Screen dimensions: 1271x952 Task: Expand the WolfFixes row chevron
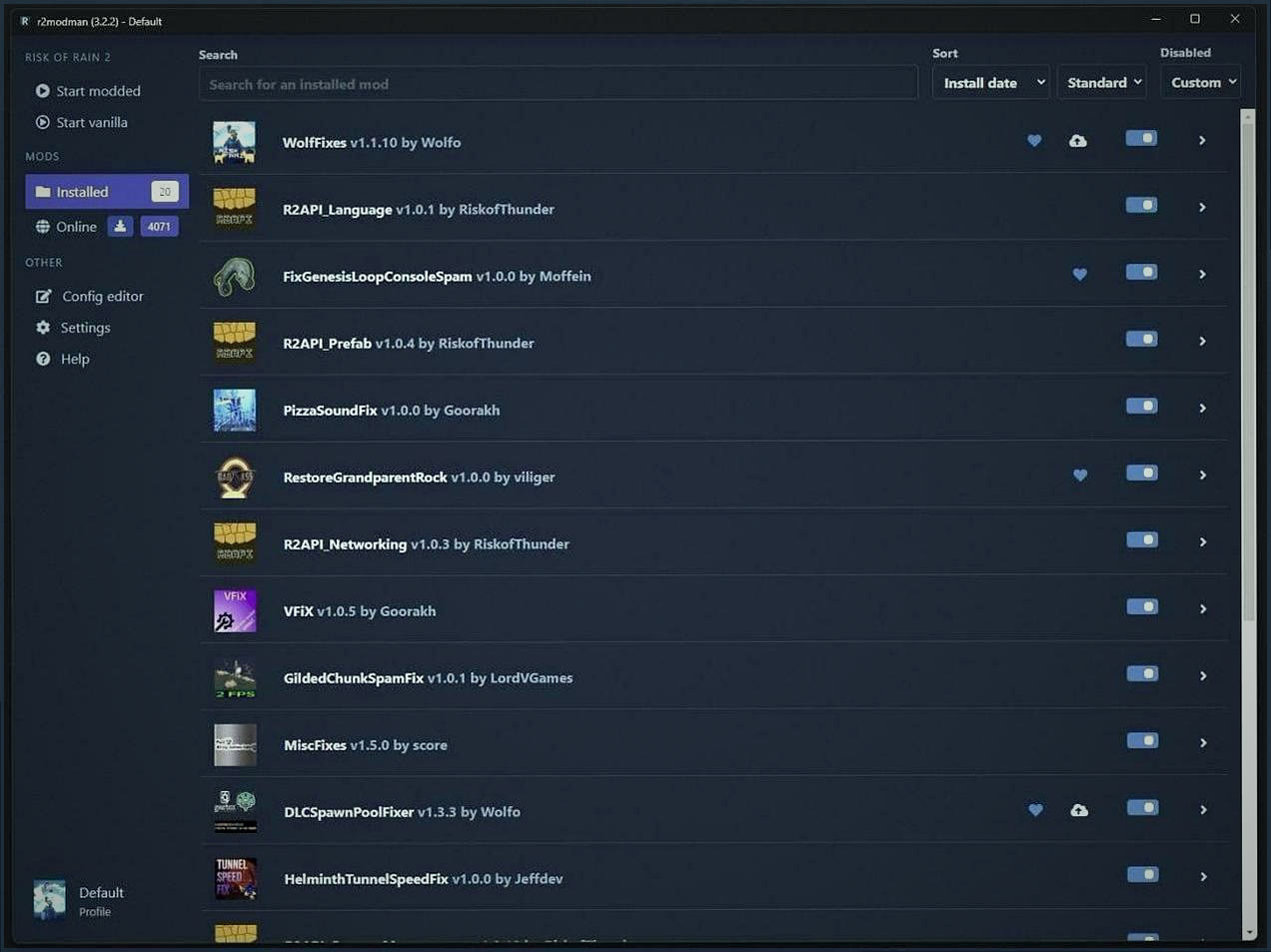(1202, 141)
